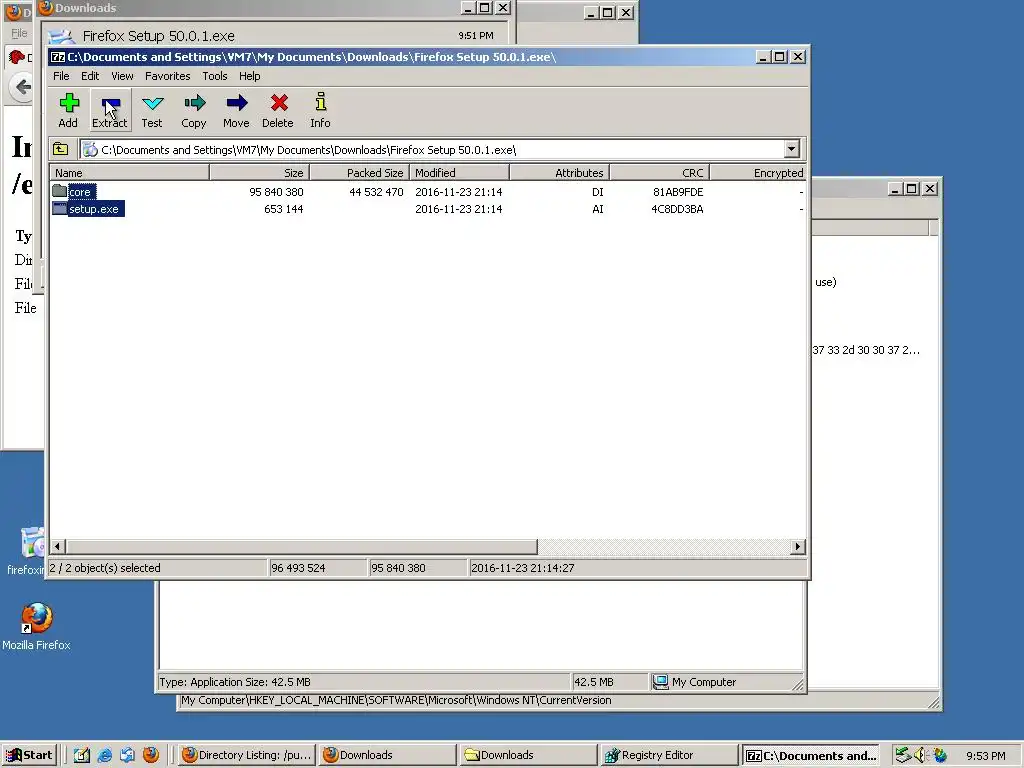Open Internet Explorer from quick launch
1024x768 pixels.
coord(104,755)
